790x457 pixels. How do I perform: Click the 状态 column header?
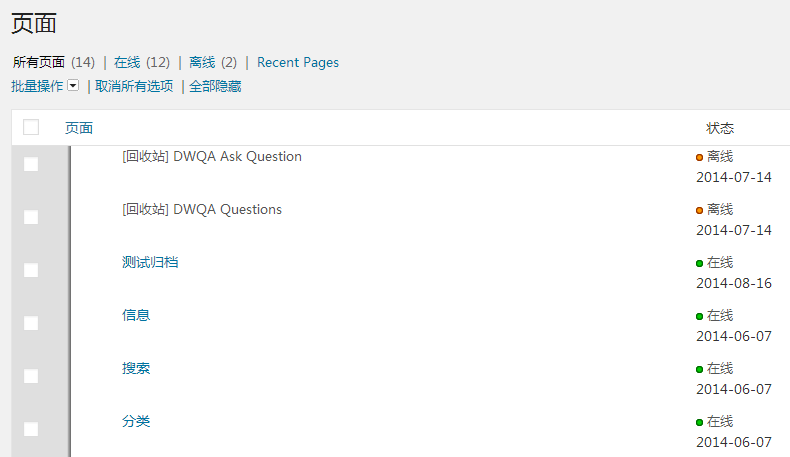(x=720, y=128)
